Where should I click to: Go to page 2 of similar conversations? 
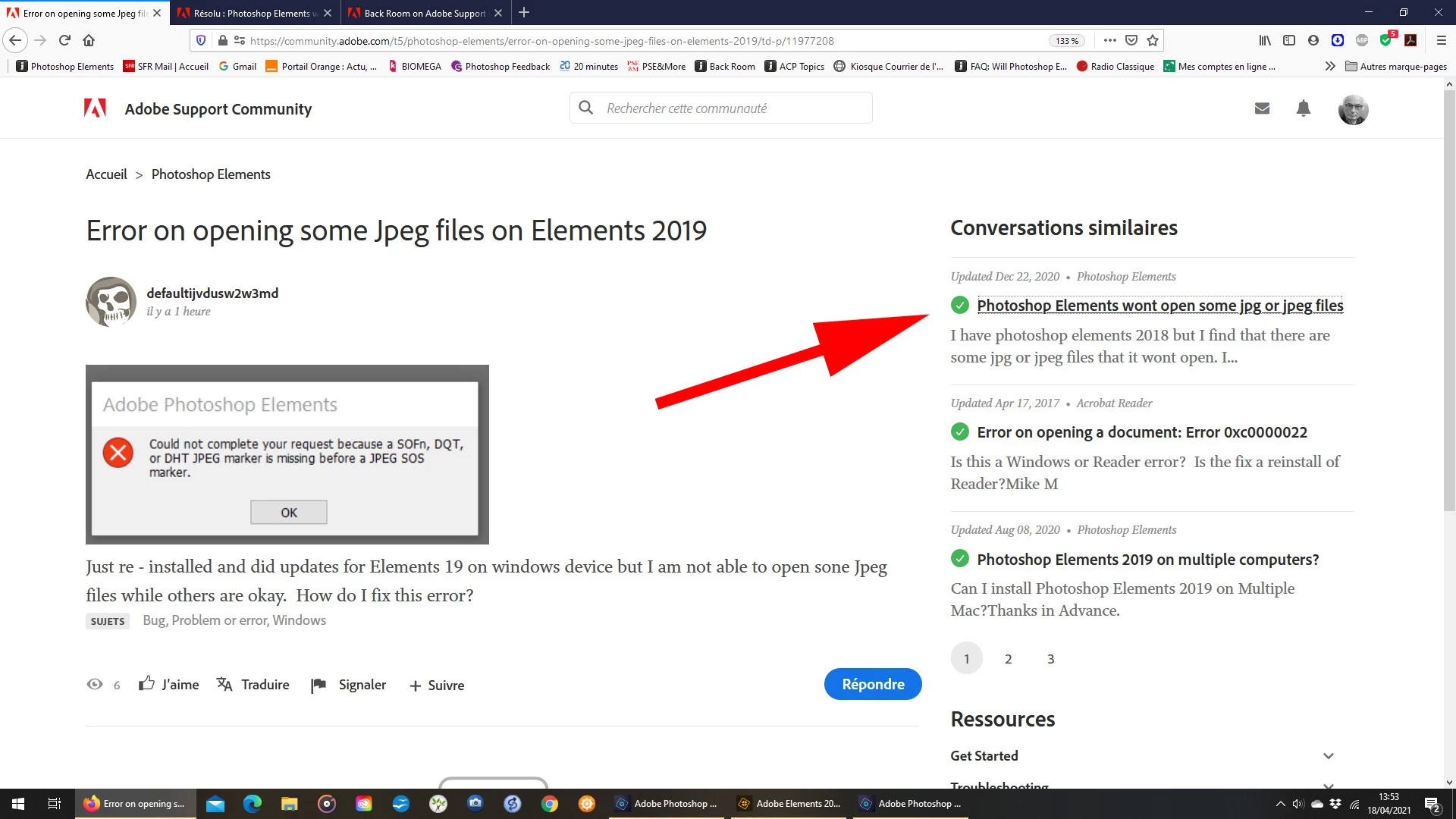point(1008,658)
